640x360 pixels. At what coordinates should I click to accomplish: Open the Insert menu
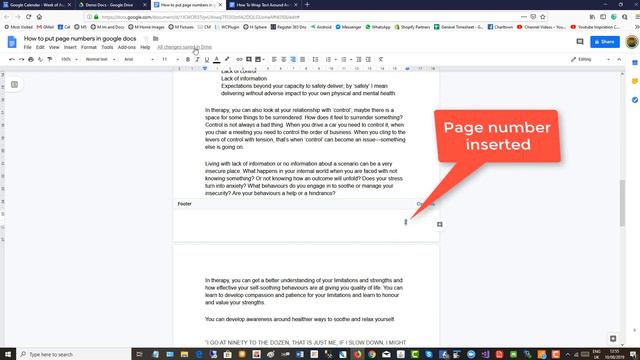click(x=70, y=47)
